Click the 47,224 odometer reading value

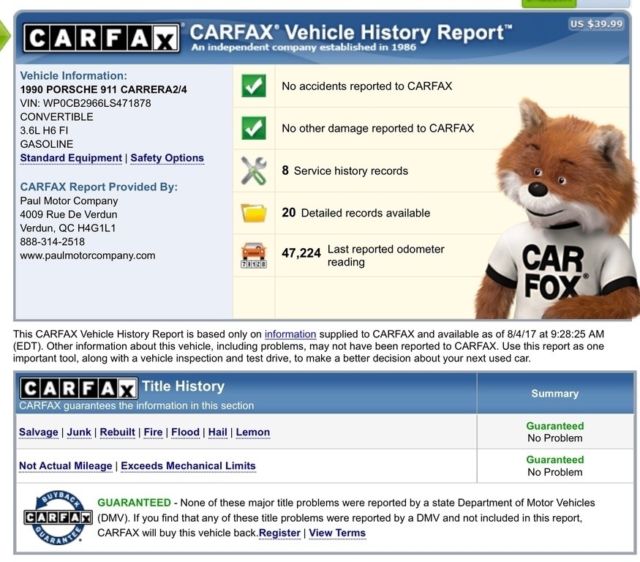(x=301, y=253)
